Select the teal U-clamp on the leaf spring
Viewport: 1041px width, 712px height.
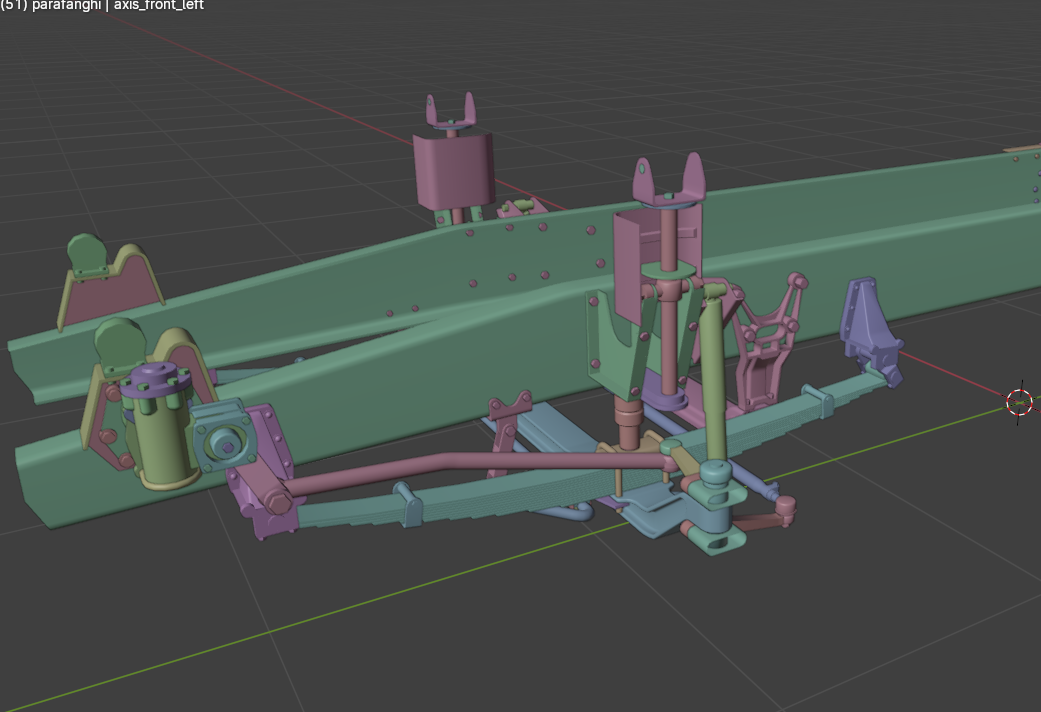[x=410, y=503]
